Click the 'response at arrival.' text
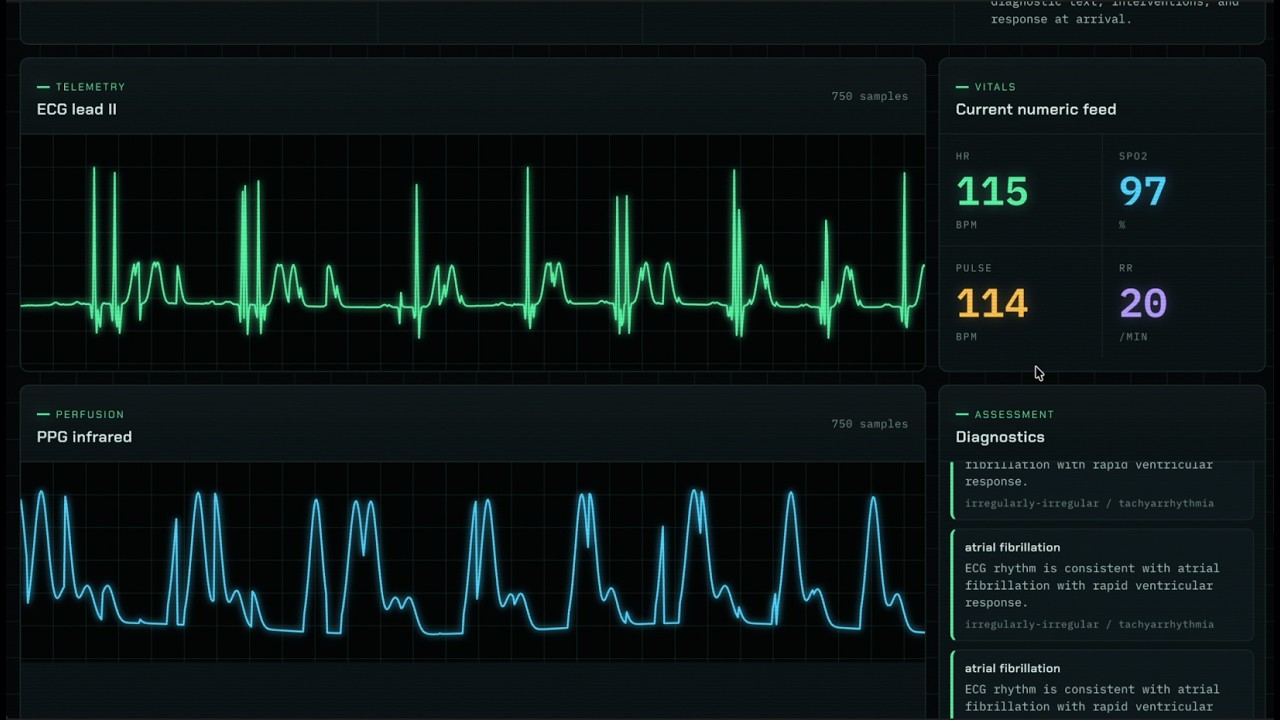This screenshot has height=720, width=1280. coord(1061,19)
